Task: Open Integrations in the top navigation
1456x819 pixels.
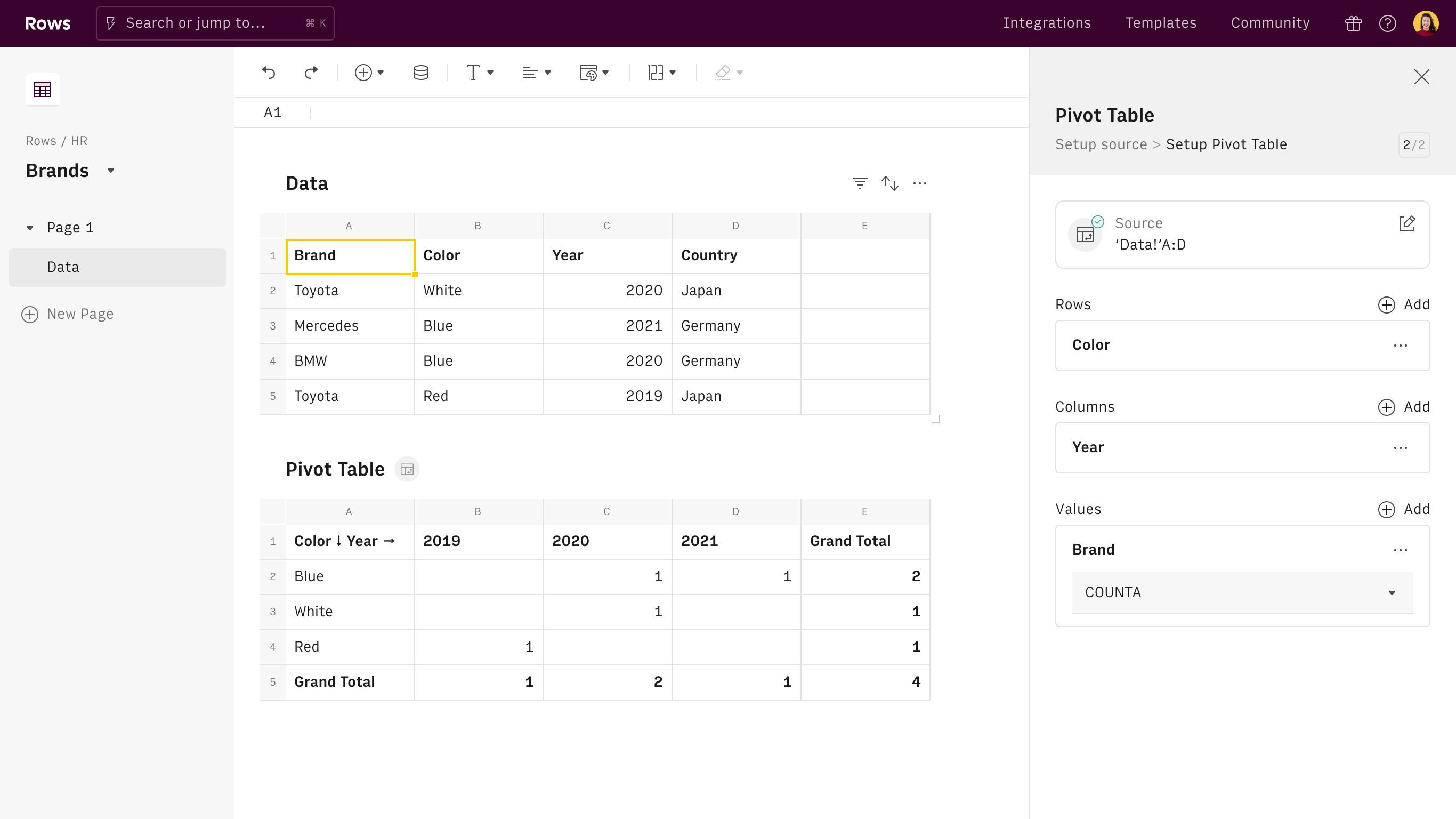Action: 1047,23
